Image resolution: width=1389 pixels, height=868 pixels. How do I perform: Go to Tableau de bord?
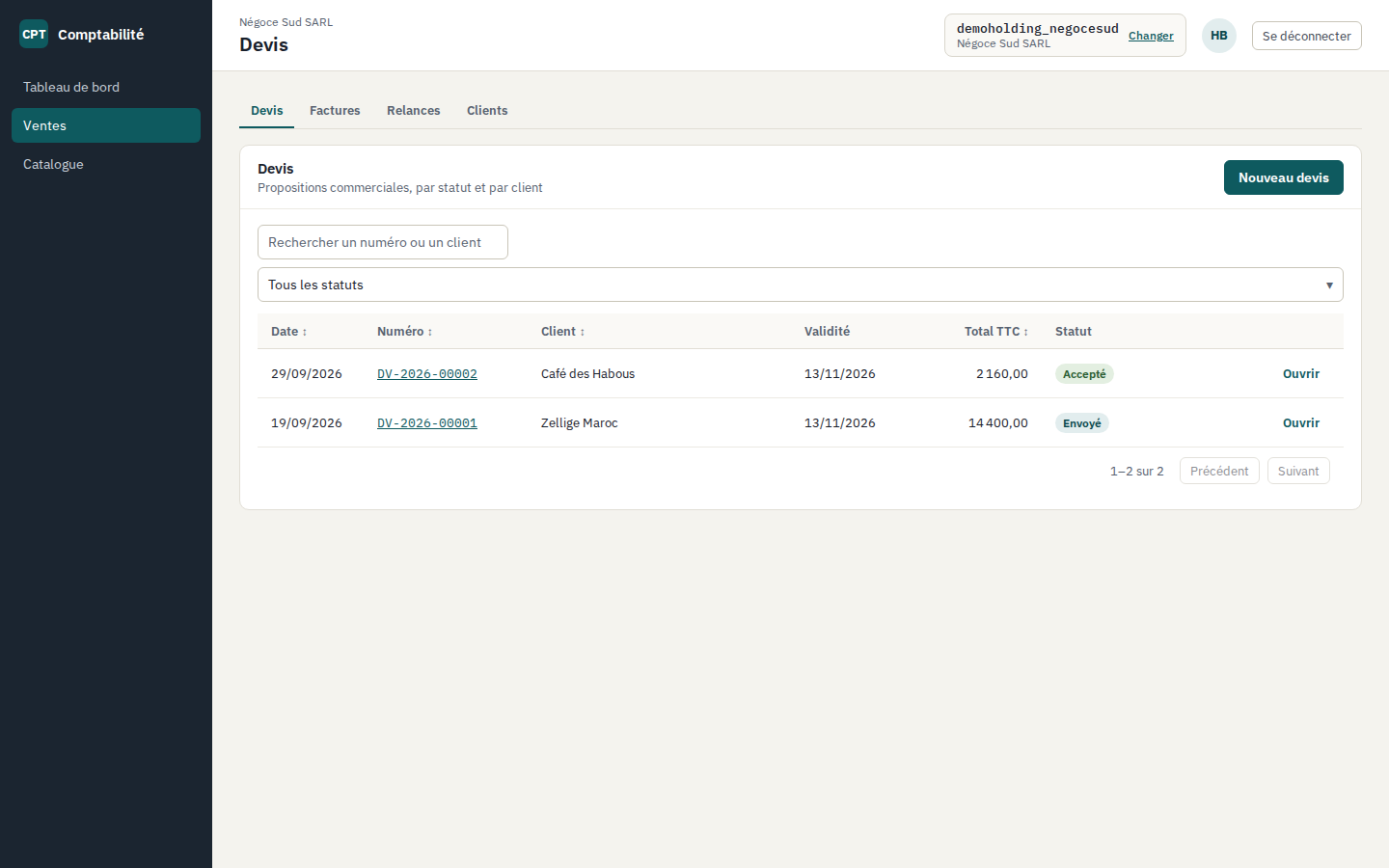pyautogui.click(x=106, y=87)
